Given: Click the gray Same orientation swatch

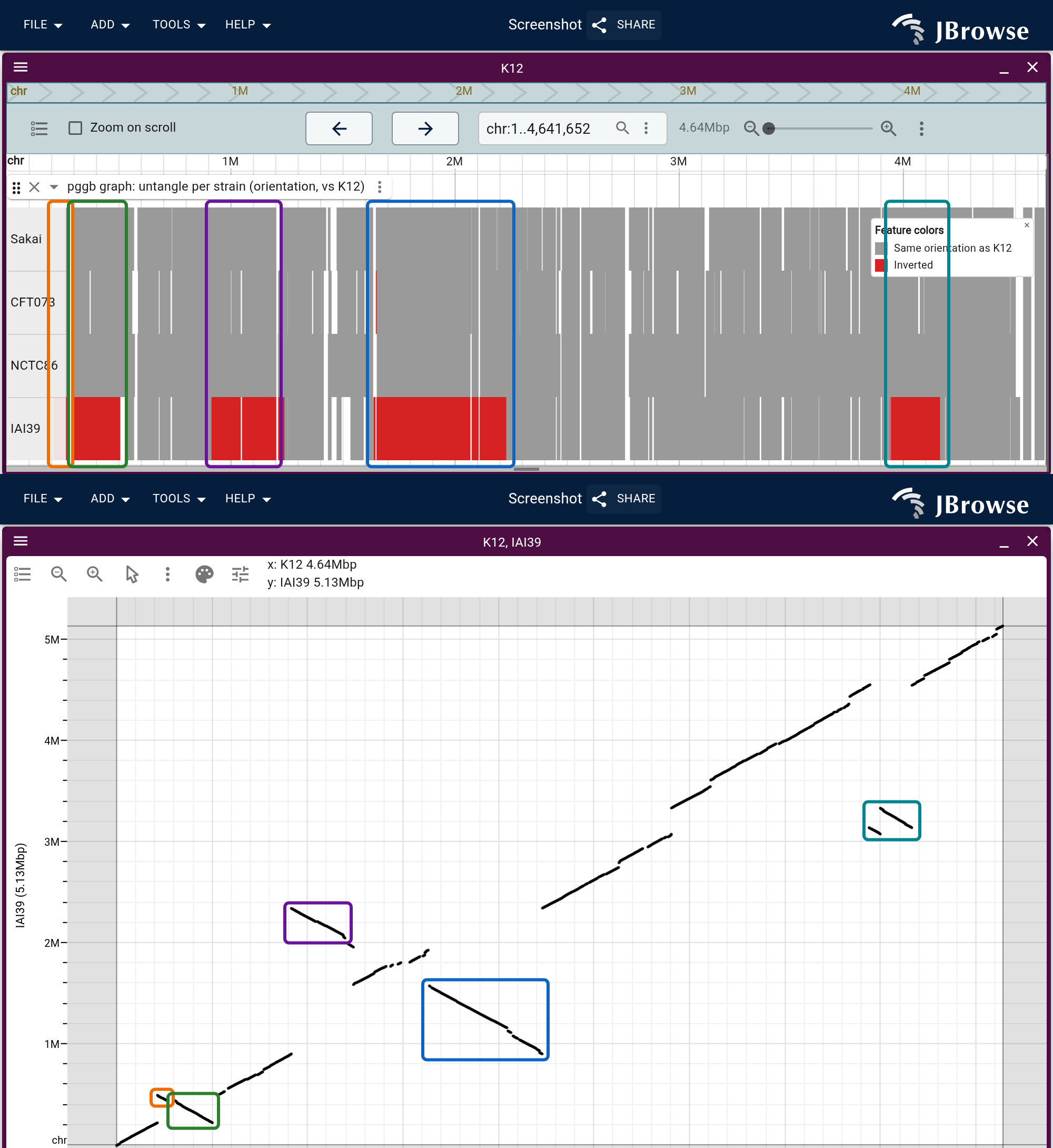Looking at the screenshot, I should (880, 248).
